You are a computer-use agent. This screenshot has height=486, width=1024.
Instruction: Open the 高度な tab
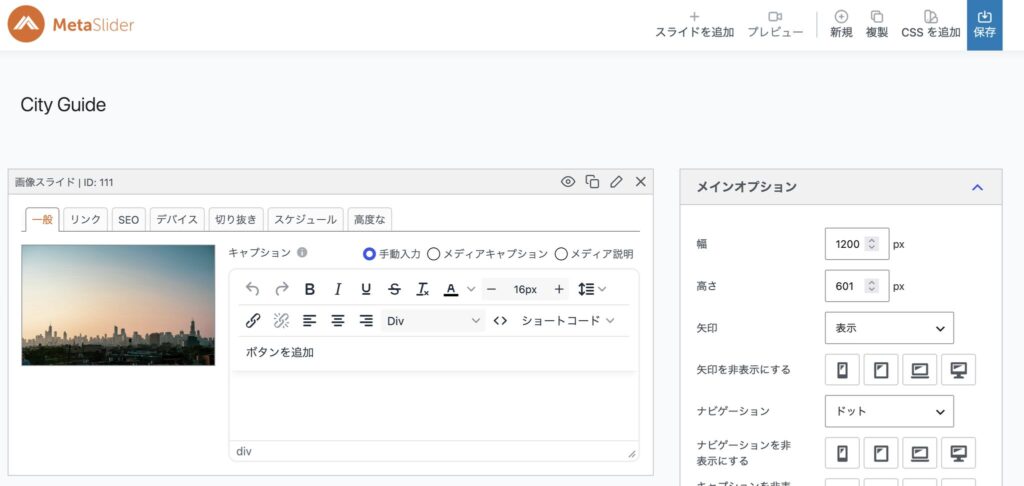370,219
